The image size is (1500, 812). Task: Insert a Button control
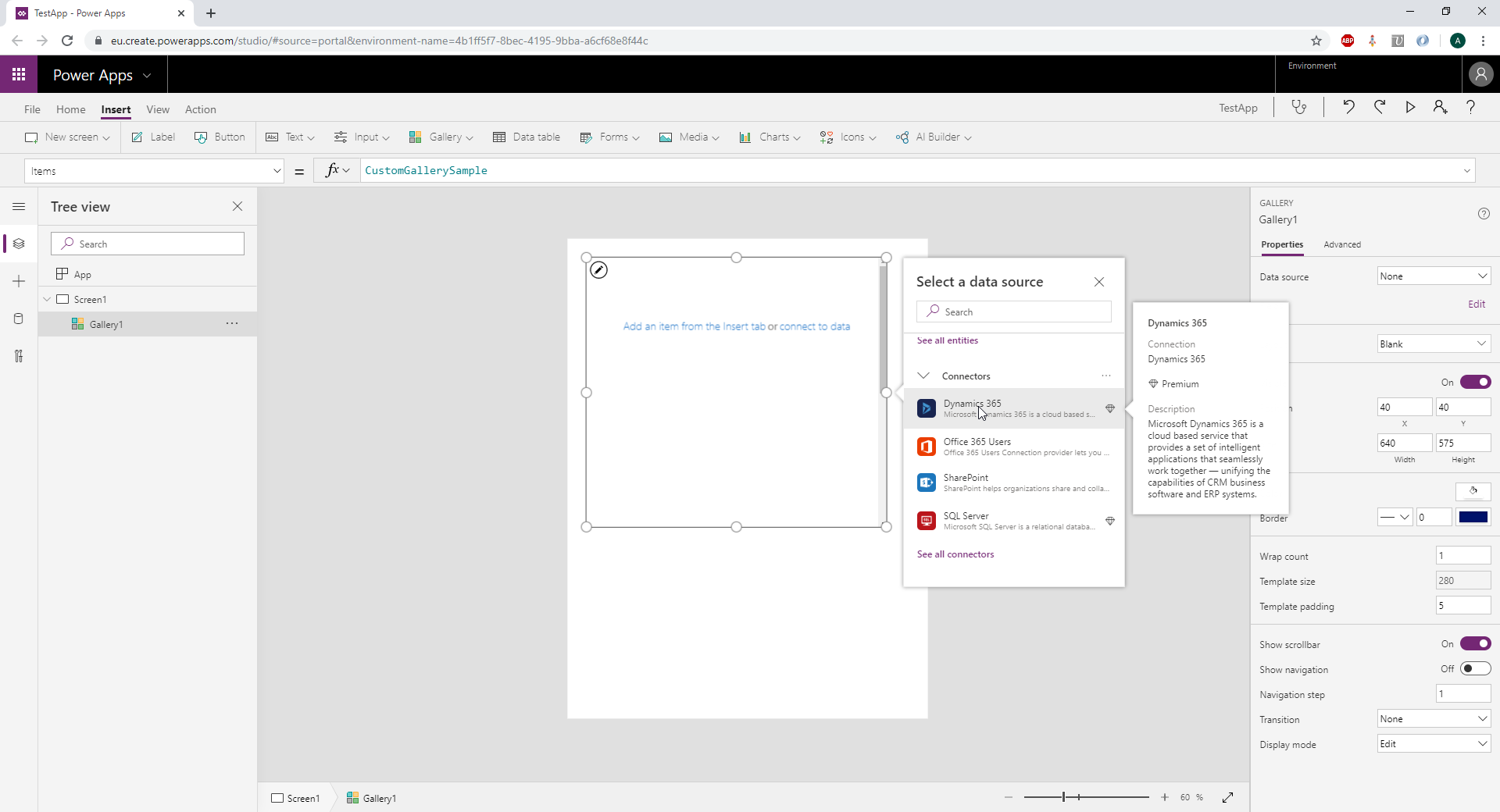pos(220,137)
